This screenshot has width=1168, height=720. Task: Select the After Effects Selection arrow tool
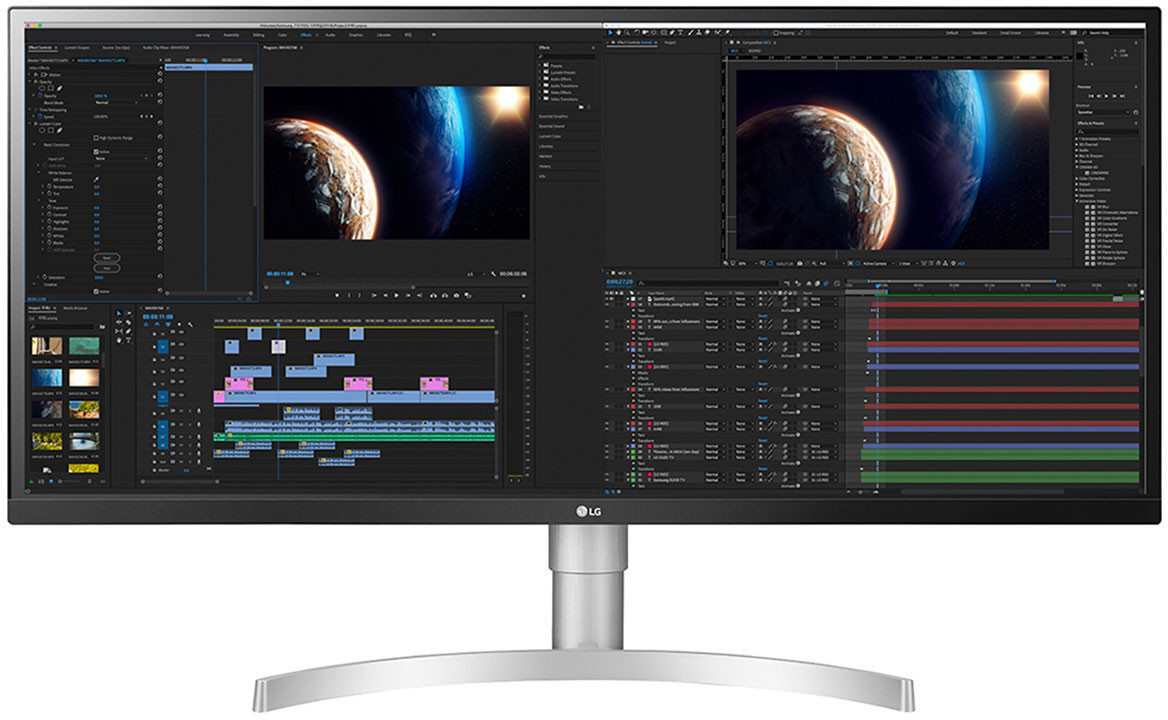611,33
